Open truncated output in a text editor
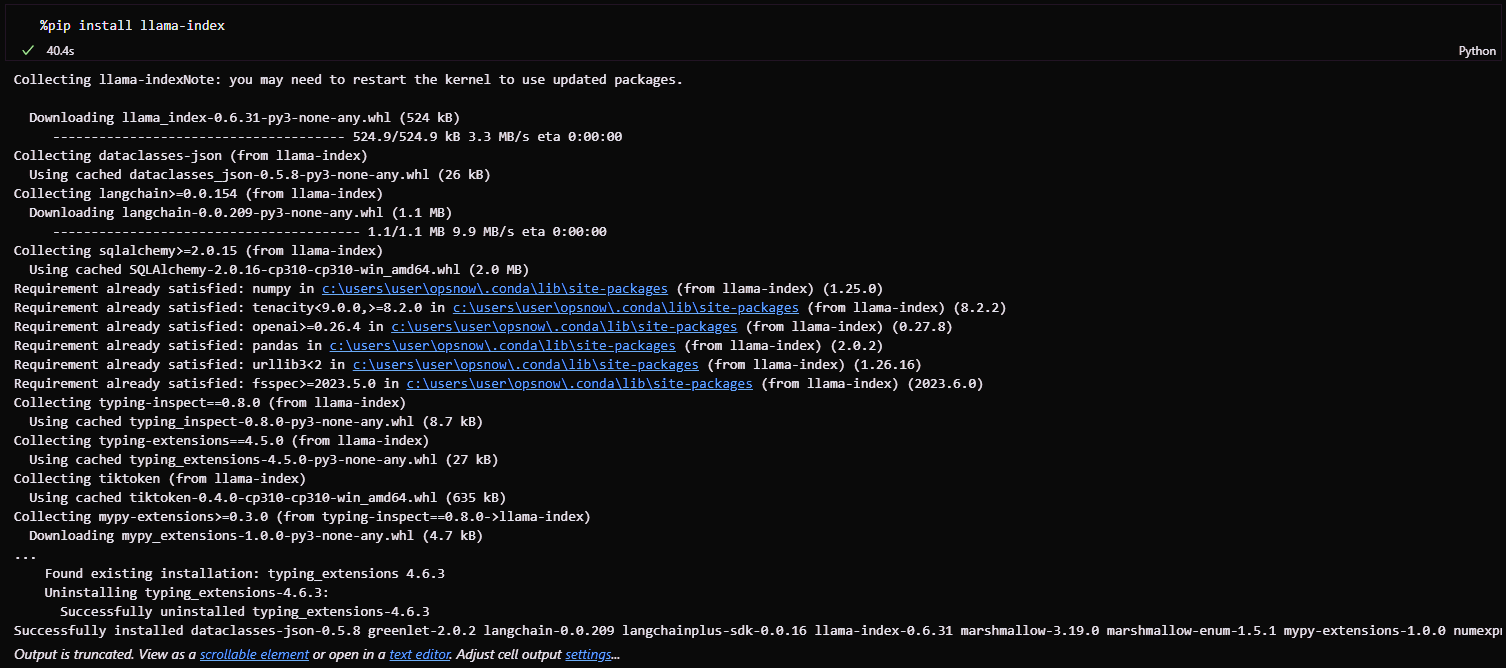Screen dimensions: 1506x668 pyautogui.click(x=420, y=654)
